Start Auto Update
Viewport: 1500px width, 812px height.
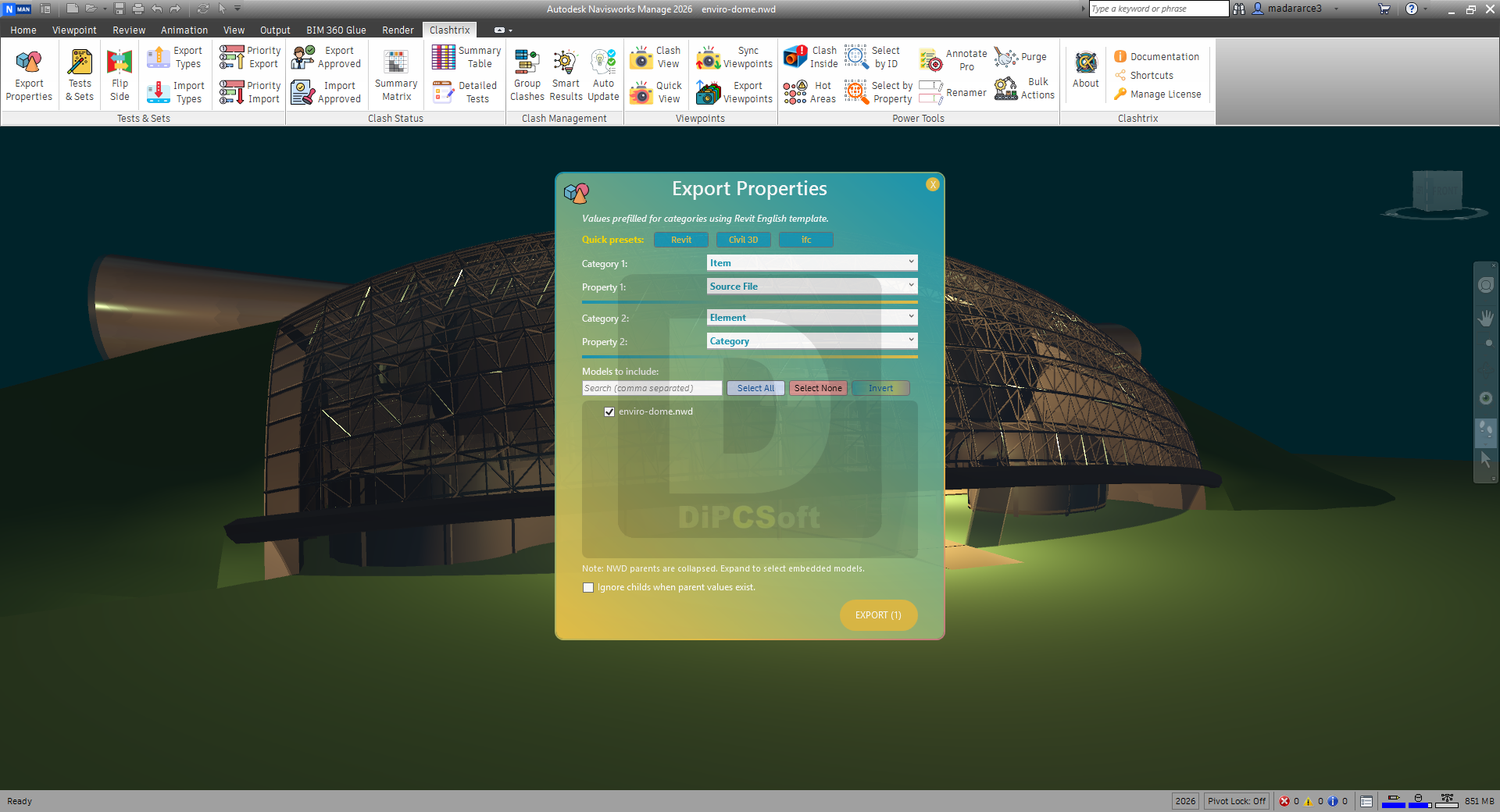[x=603, y=75]
